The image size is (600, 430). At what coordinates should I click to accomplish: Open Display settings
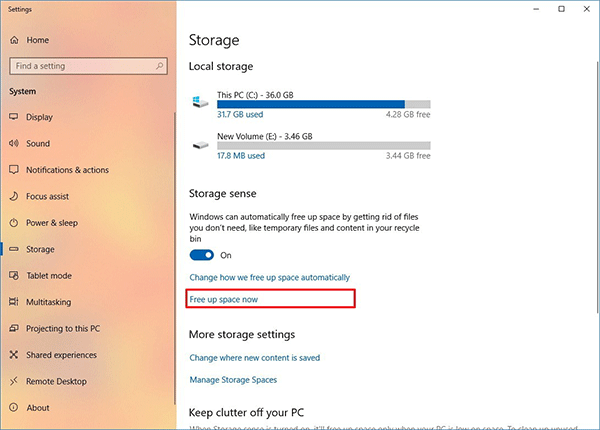click(39, 117)
